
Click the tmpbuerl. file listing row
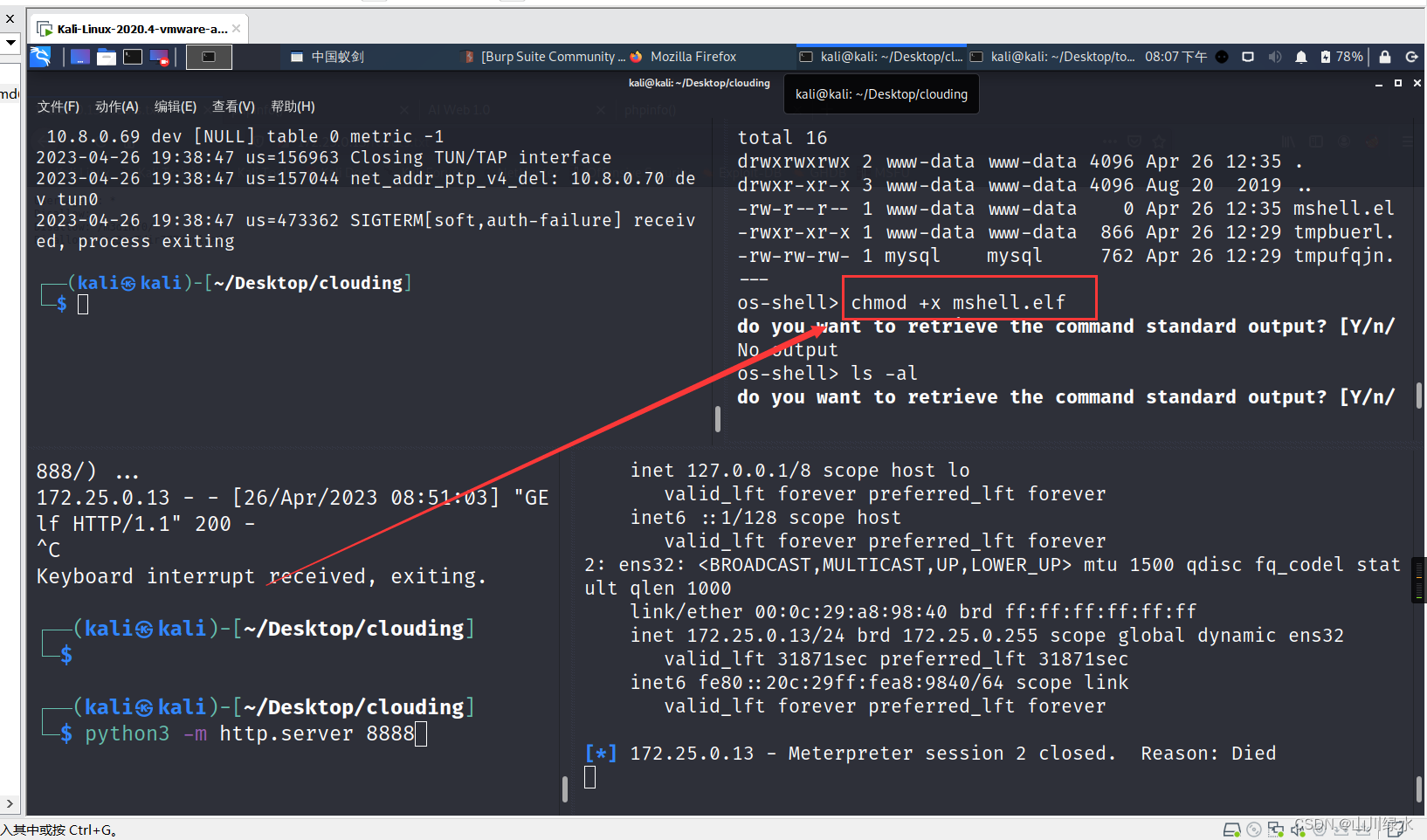coord(1065,232)
